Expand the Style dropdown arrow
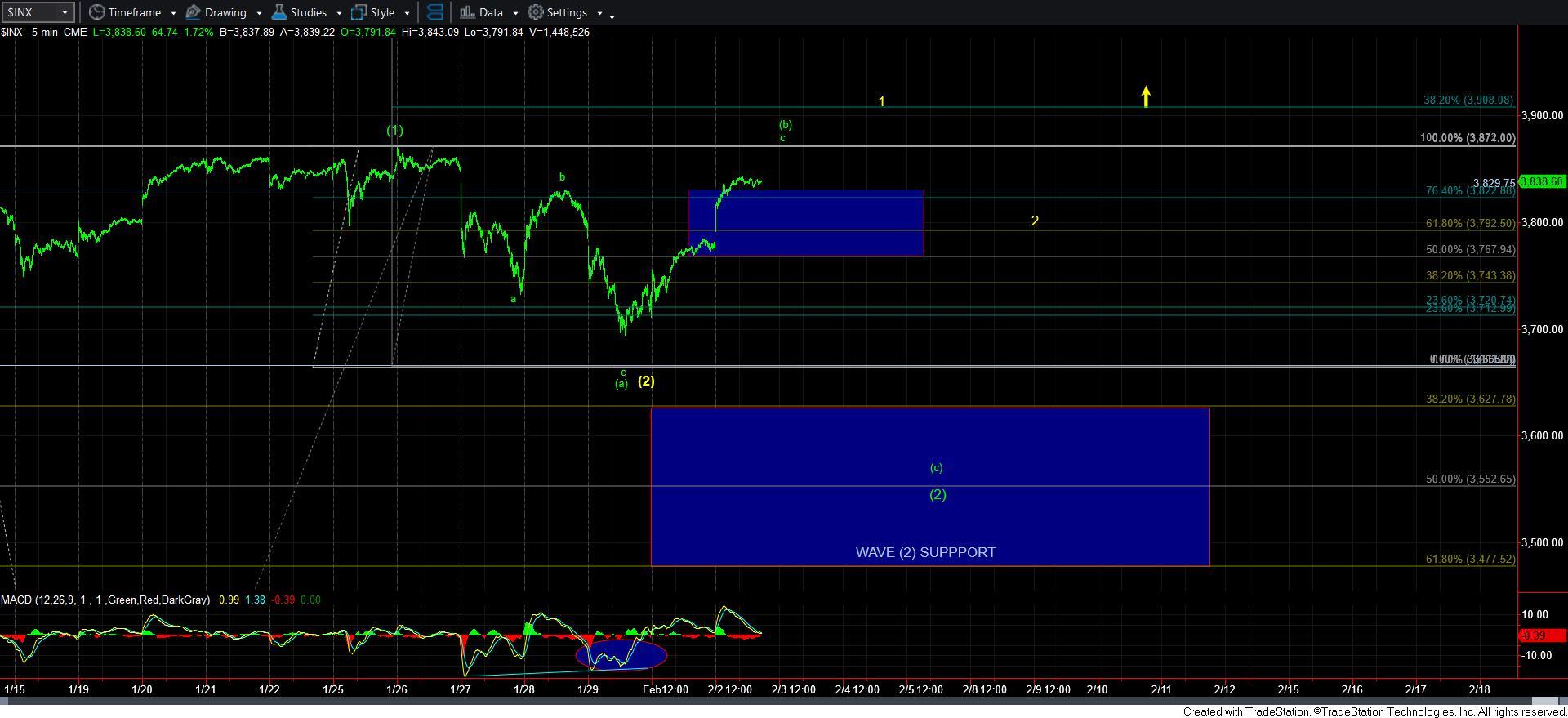 pos(407,13)
